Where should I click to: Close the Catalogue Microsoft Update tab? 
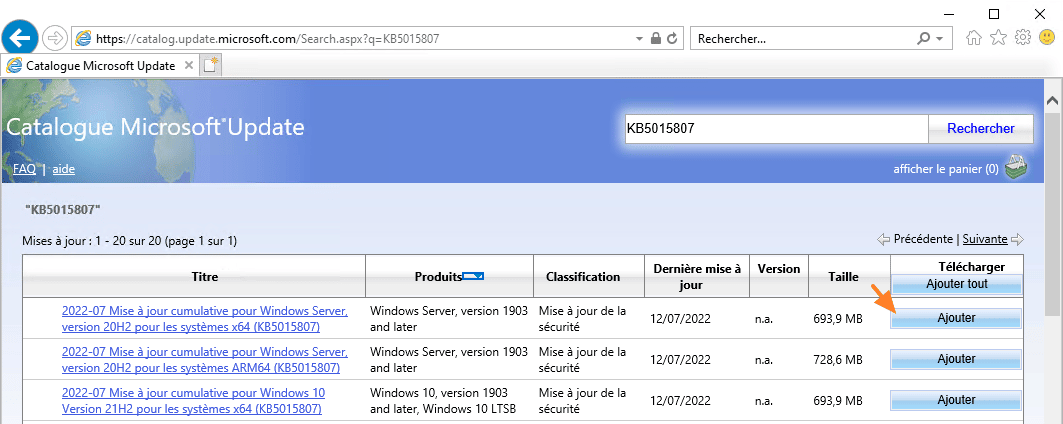coord(189,66)
